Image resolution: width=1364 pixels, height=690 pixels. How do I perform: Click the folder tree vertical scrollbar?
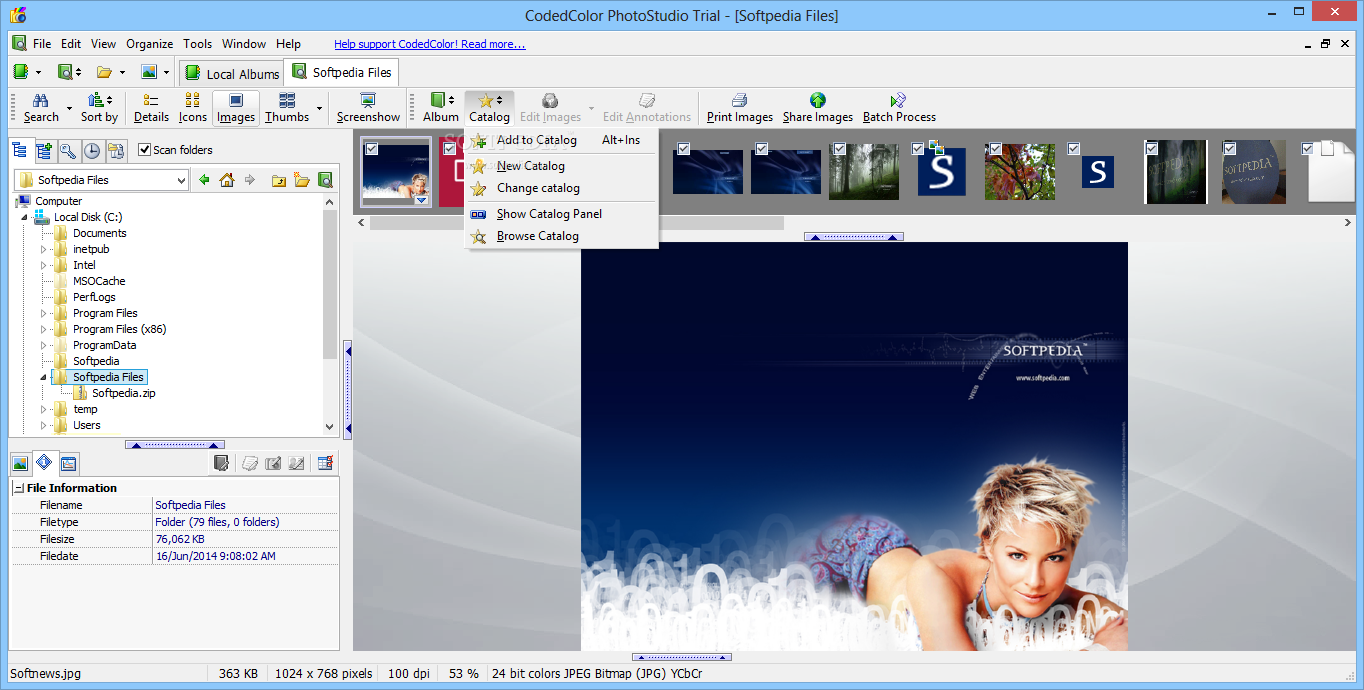coord(330,283)
